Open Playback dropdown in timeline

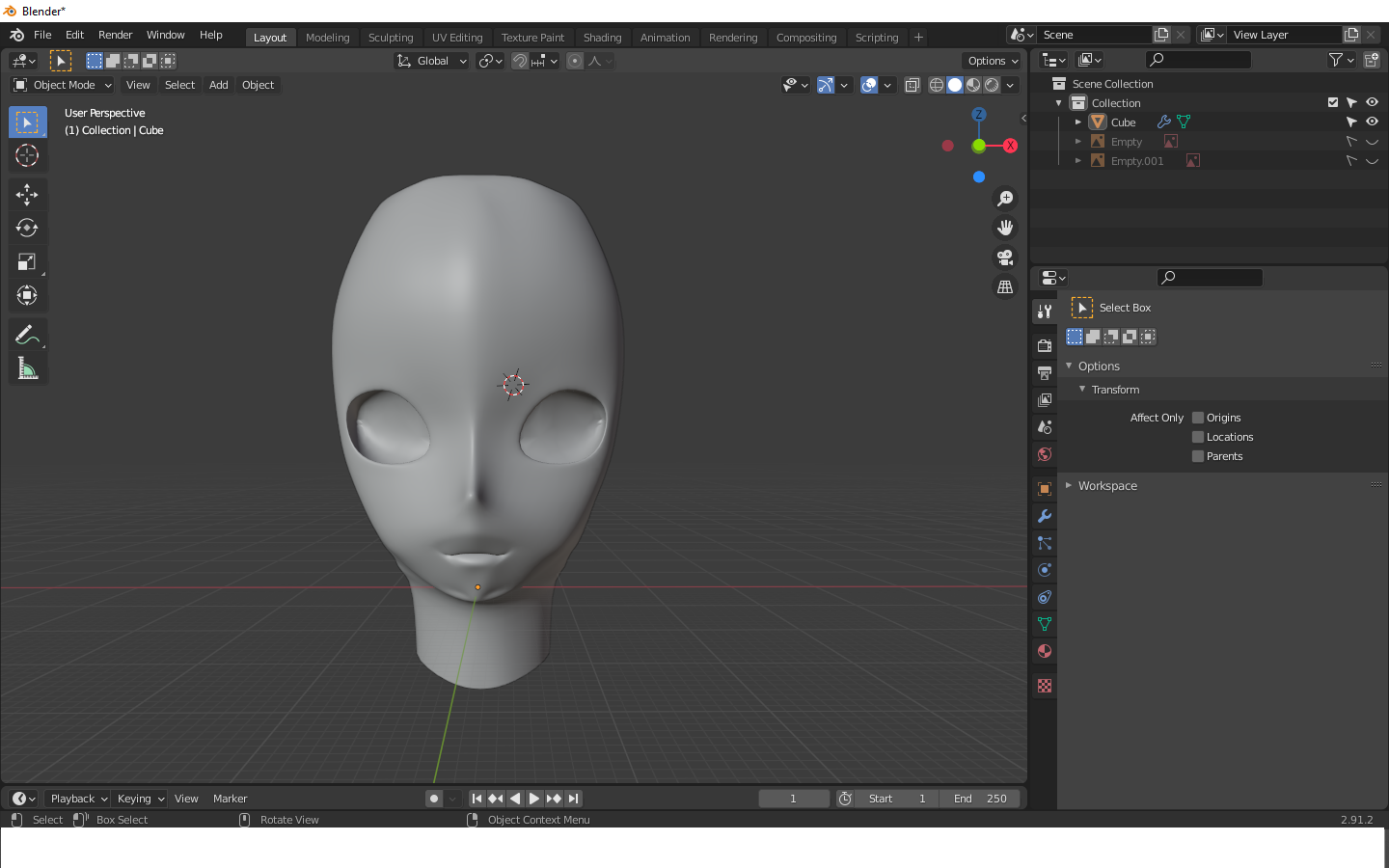point(78,799)
